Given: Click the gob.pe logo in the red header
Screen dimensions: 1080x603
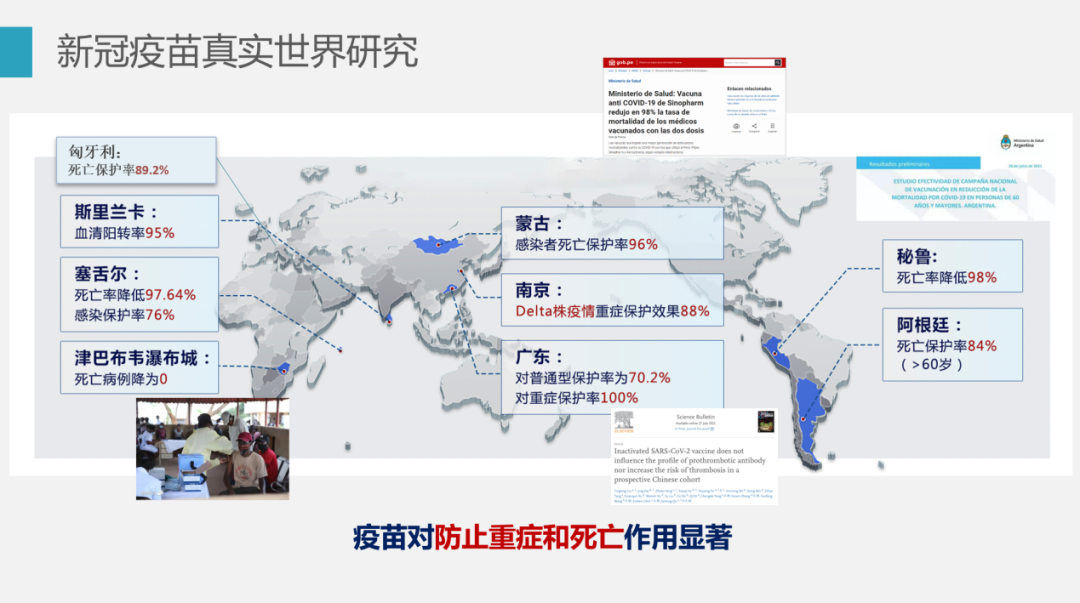Looking at the screenshot, I should pos(621,62).
